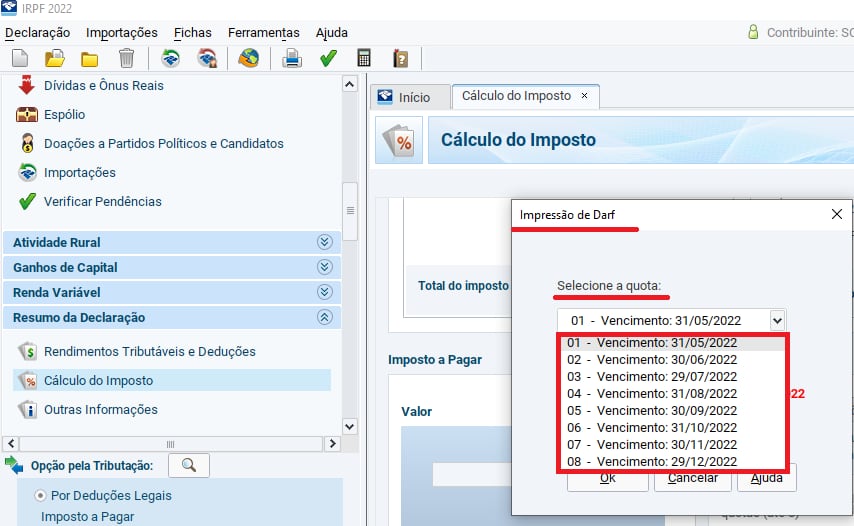
Task: Collapse the Resumo da Declaração section
Action: (x=324, y=317)
